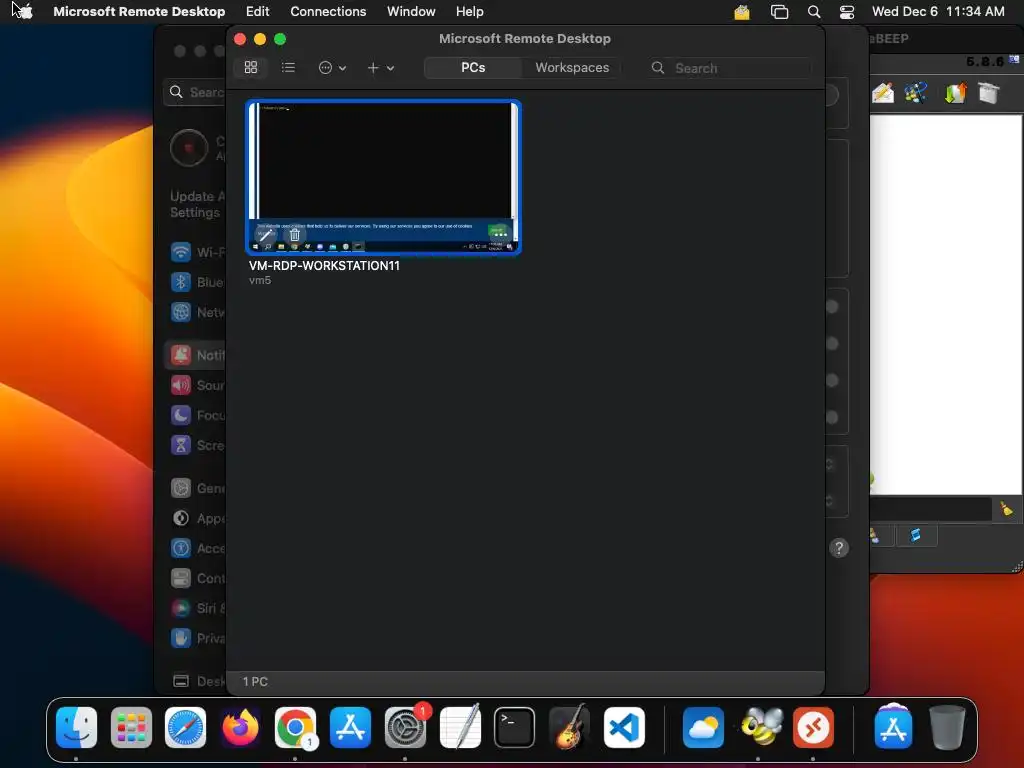This screenshot has height=768, width=1024.
Task: Click the gray box icon in BEEP window
Action: click(x=989, y=93)
